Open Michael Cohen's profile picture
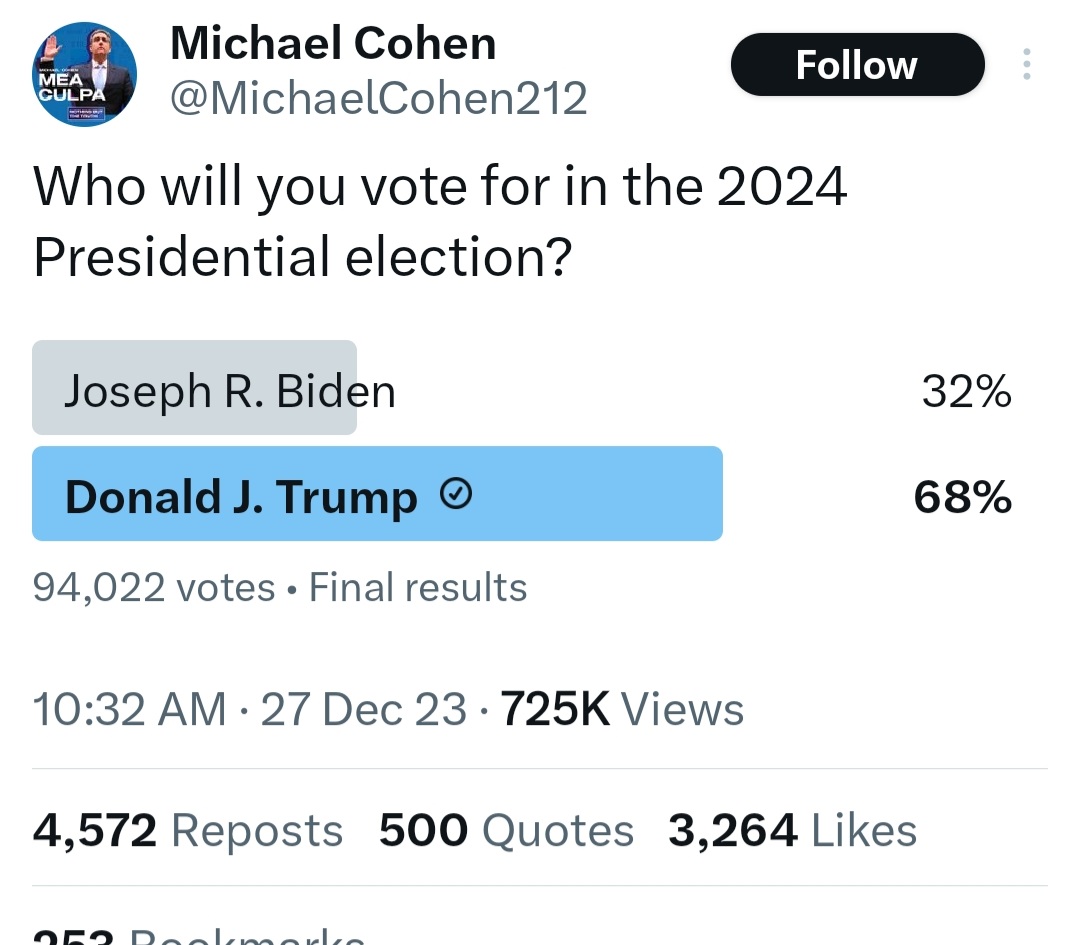This screenshot has height=945, width=1080. tap(85, 74)
